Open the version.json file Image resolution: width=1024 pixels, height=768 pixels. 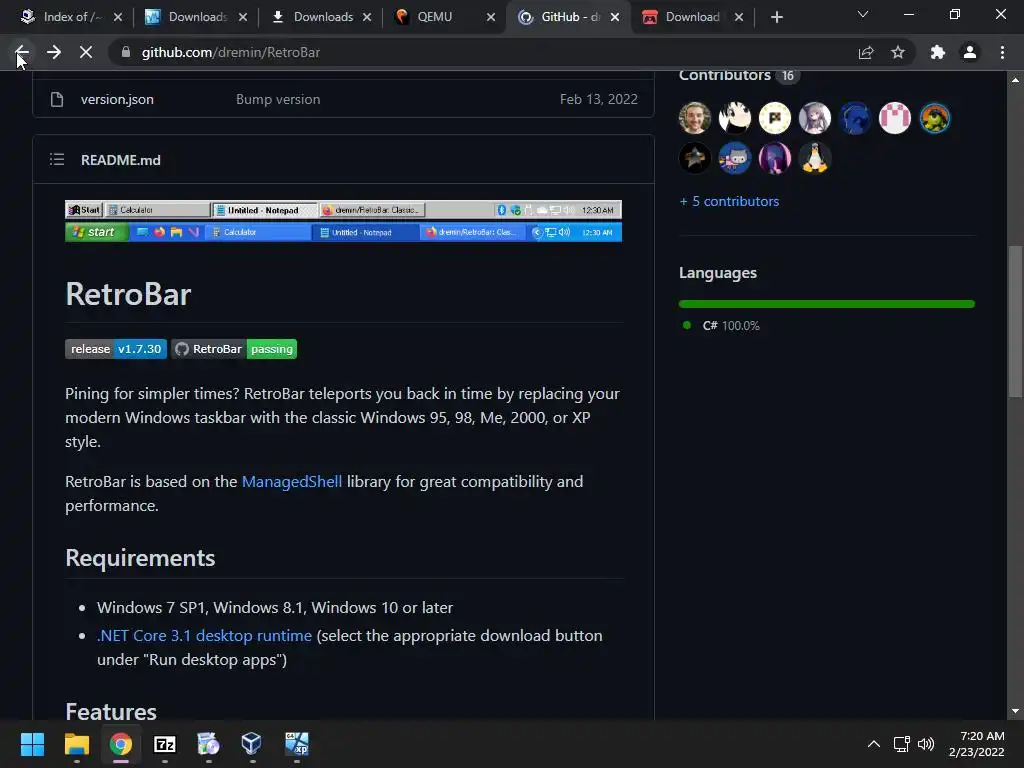[x=117, y=99]
